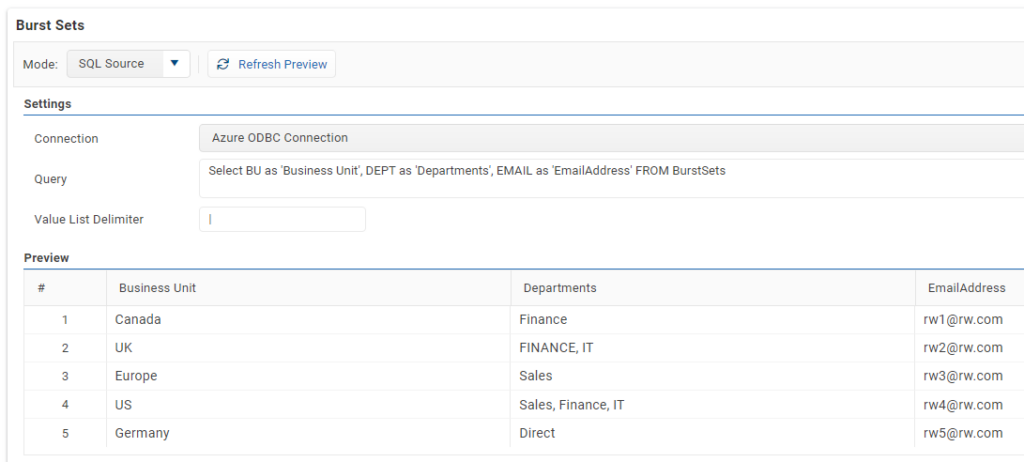Click the 'Sales, Finance, IT' departments cell
Viewport: 1024px width, 462px height.
coord(572,405)
